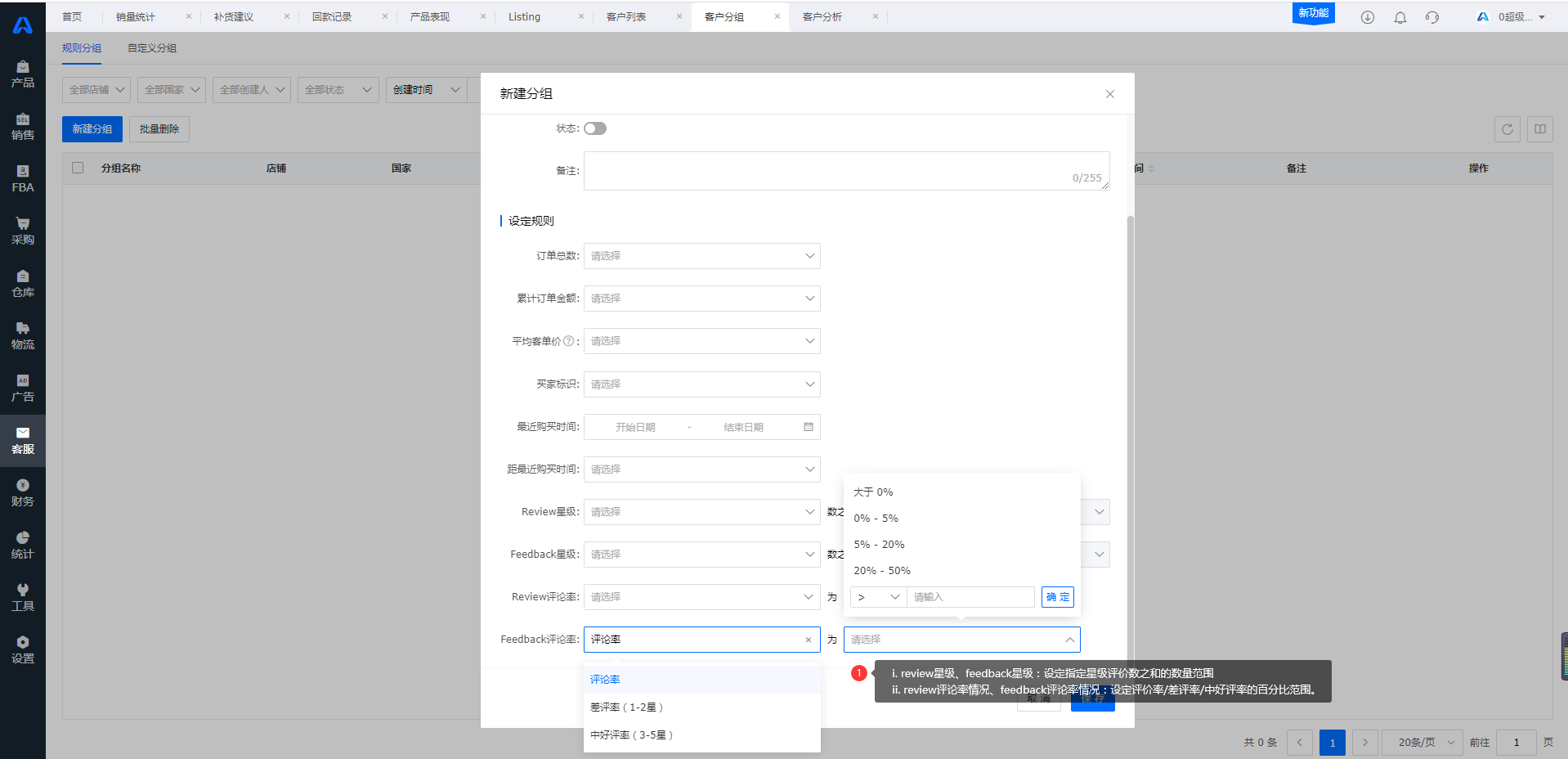
Task: Open calendar icon in 最近购买时间 field
Action: [809, 427]
